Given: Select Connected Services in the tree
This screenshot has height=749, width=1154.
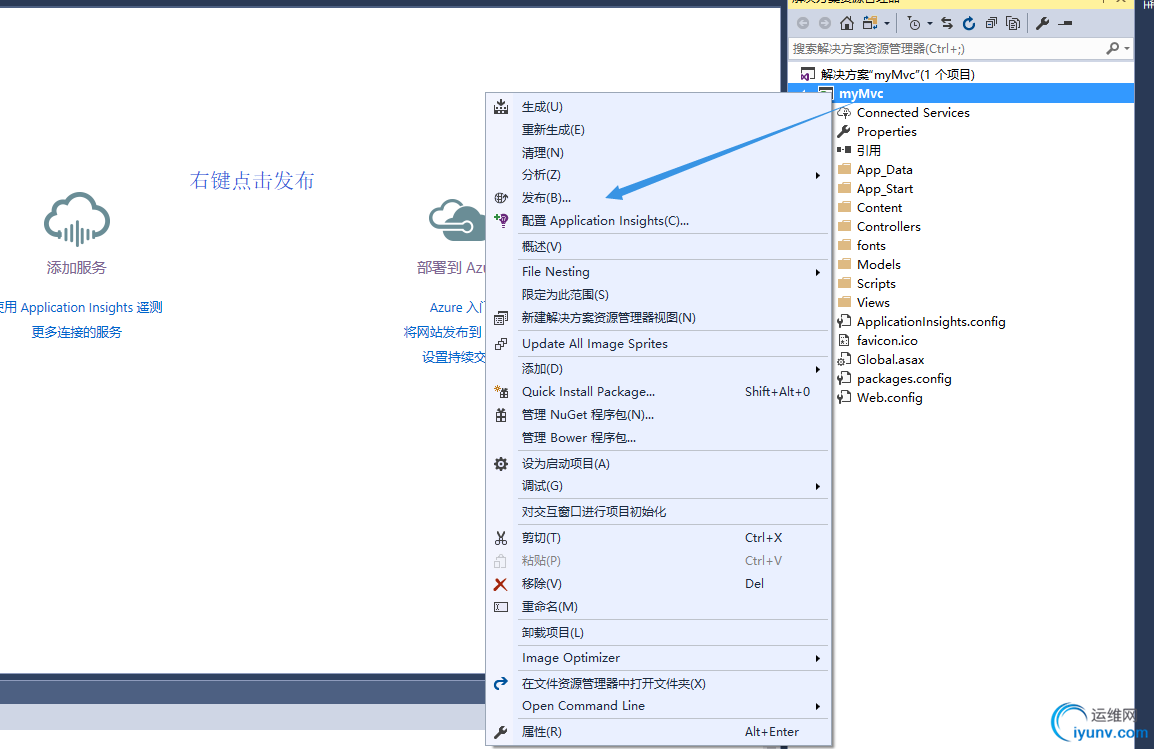Looking at the screenshot, I should point(913,113).
